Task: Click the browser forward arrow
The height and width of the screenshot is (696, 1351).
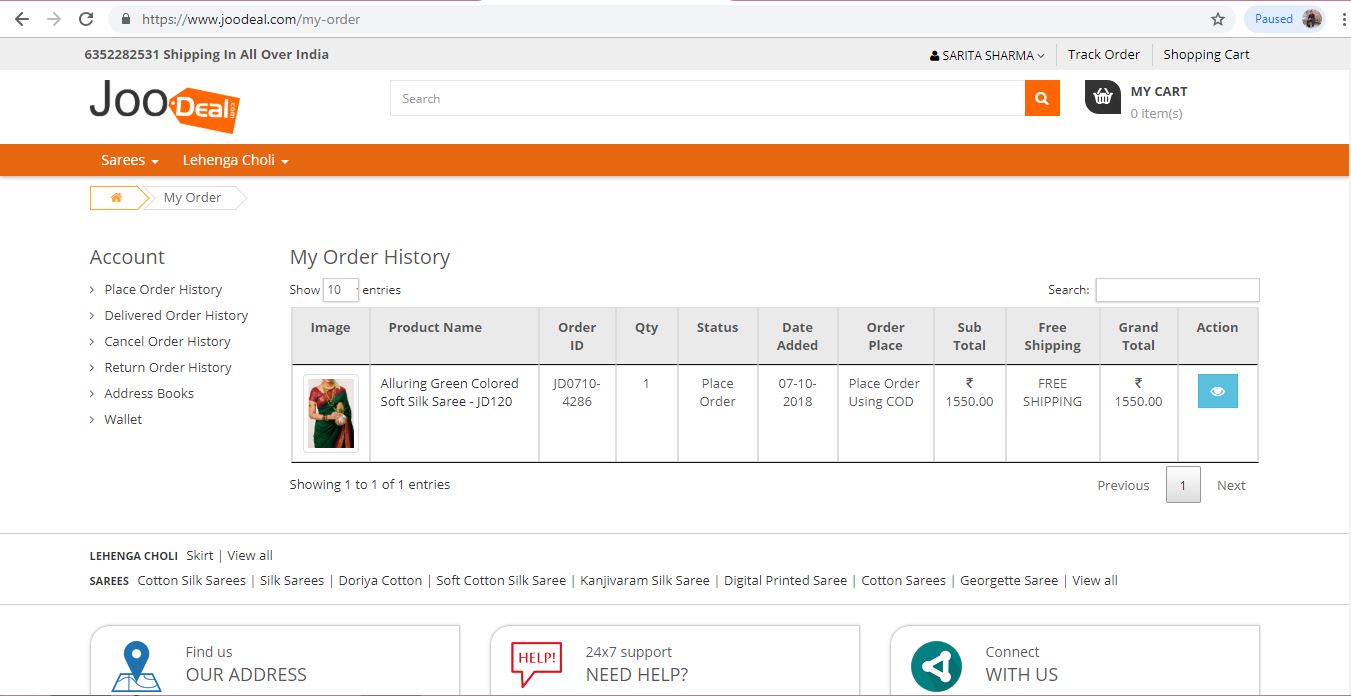Action: click(x=54, y=19)
